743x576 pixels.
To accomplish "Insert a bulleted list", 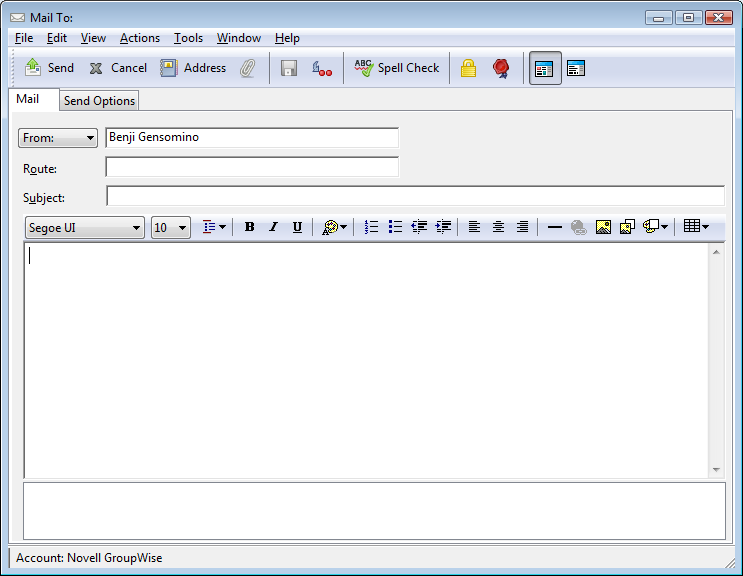I will coord(395,227).
